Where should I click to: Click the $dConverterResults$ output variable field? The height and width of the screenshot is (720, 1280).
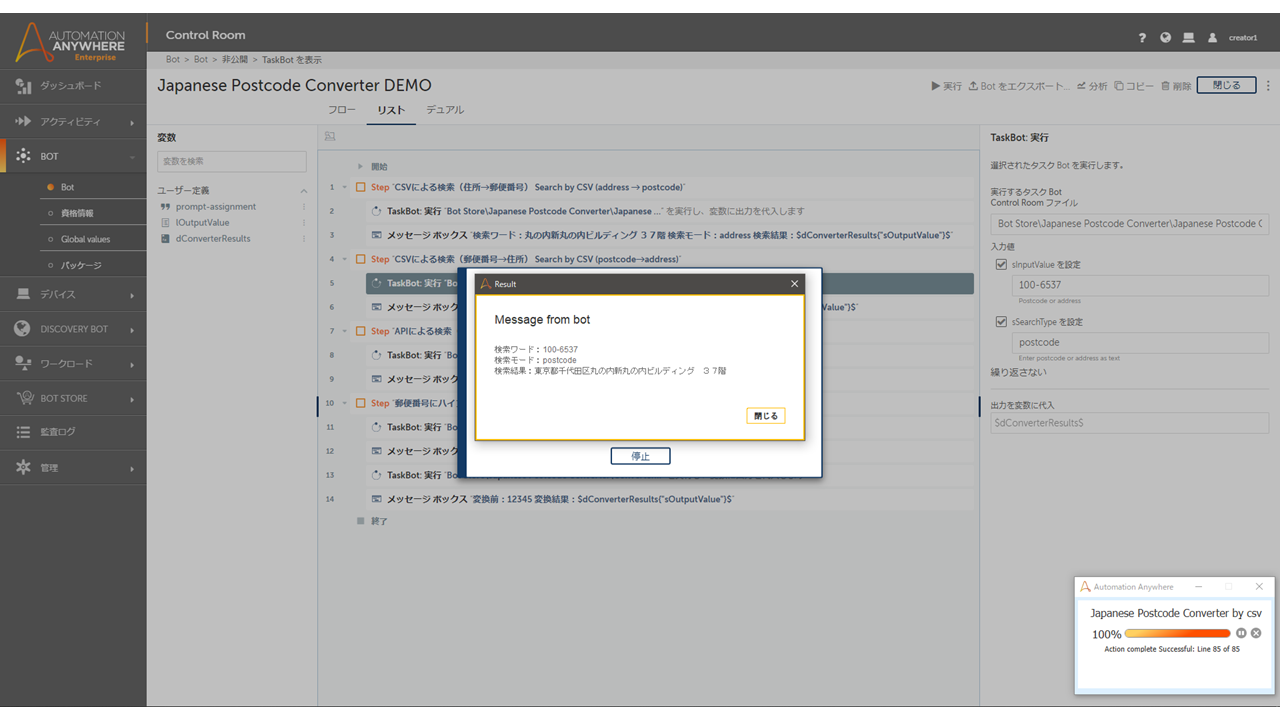tap(1130, 423)
